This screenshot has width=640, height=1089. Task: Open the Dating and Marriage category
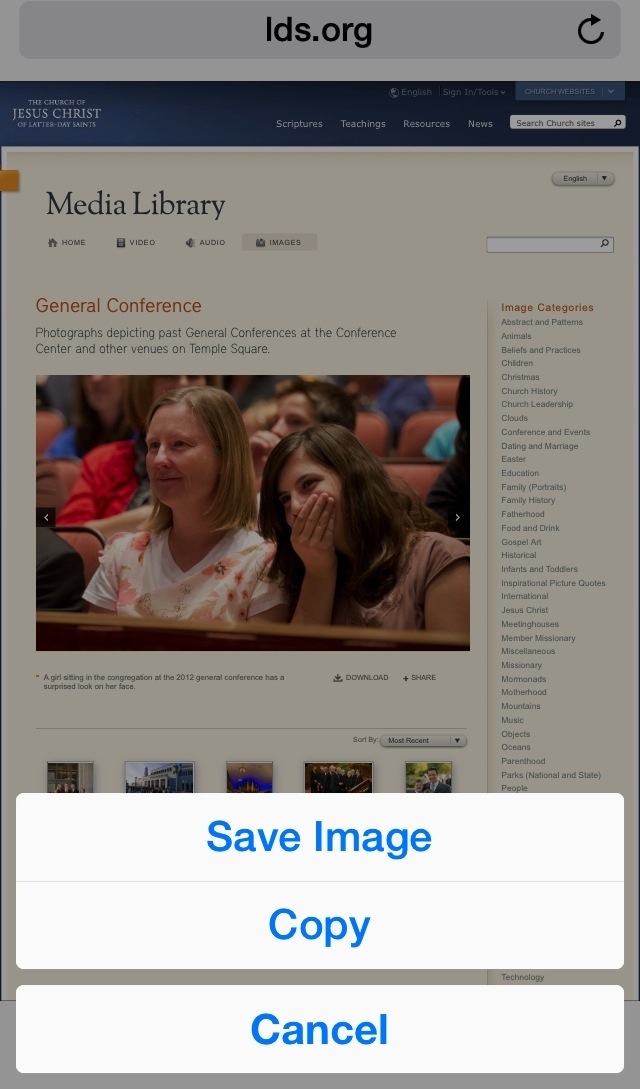tap(539, 446)
